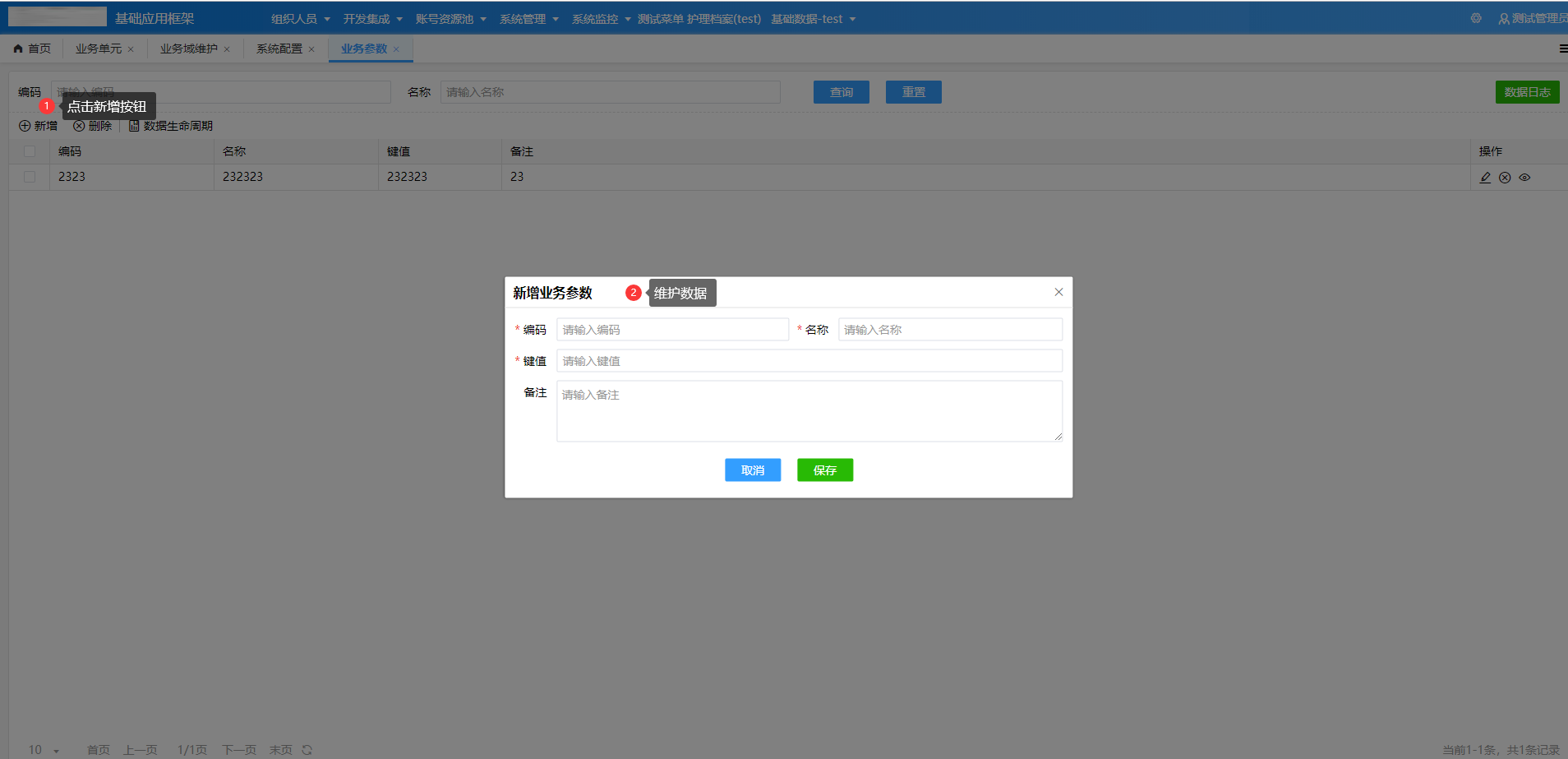Close the 新增业务参数 dialog
1568x759 pixels.
click(1058, 292)
